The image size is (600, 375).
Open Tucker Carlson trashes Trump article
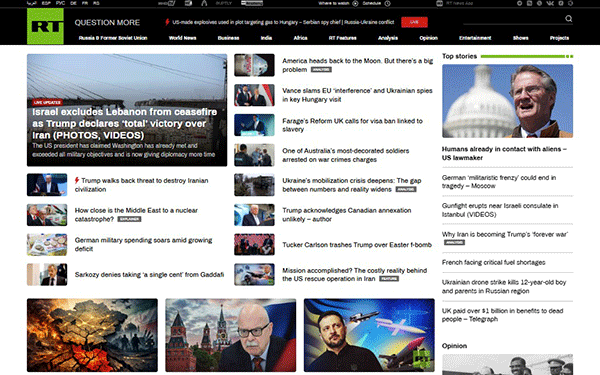[x=357, y=245]
